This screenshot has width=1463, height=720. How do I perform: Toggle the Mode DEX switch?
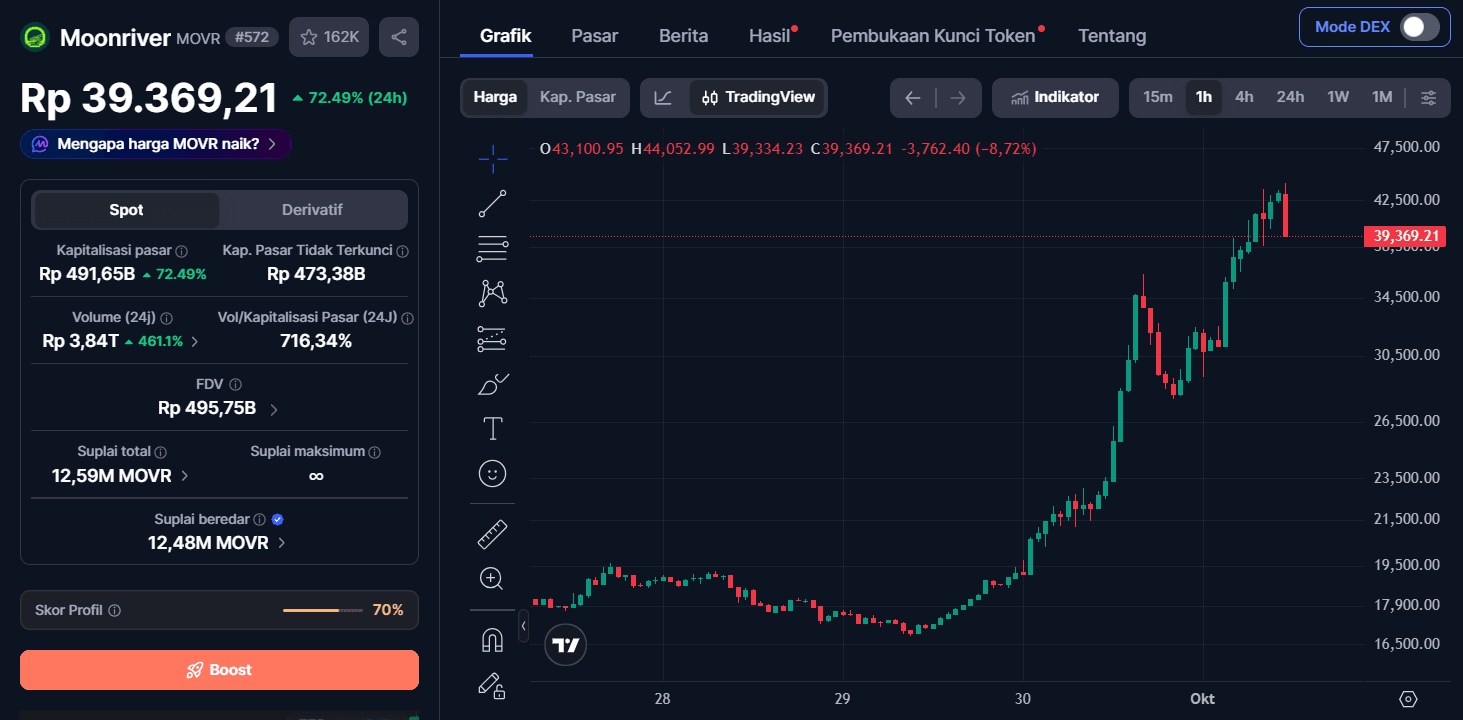(x=1420, y=27)
